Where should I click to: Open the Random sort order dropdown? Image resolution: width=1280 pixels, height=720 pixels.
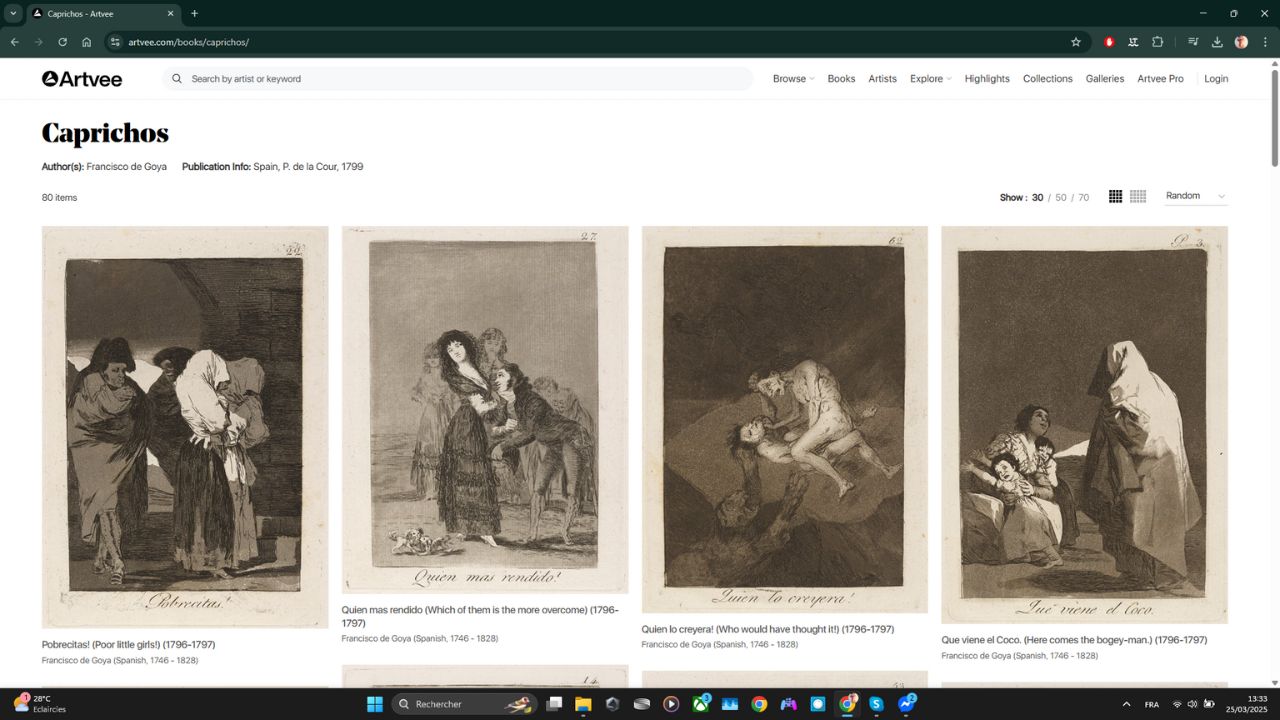pyautogui.click(x=1195, y=196)
